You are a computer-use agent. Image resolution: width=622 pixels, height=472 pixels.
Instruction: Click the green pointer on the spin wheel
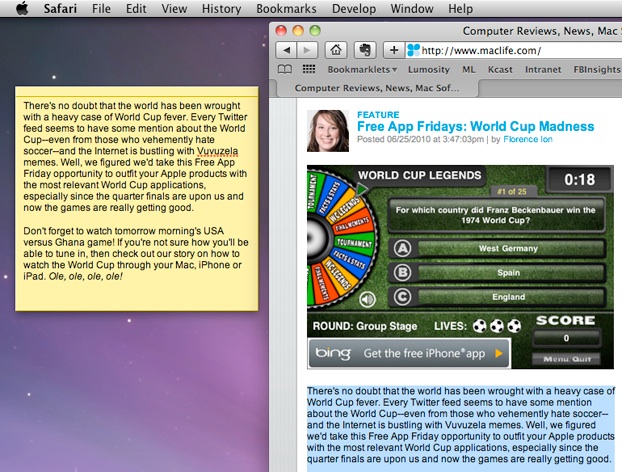tap(361, 189)
